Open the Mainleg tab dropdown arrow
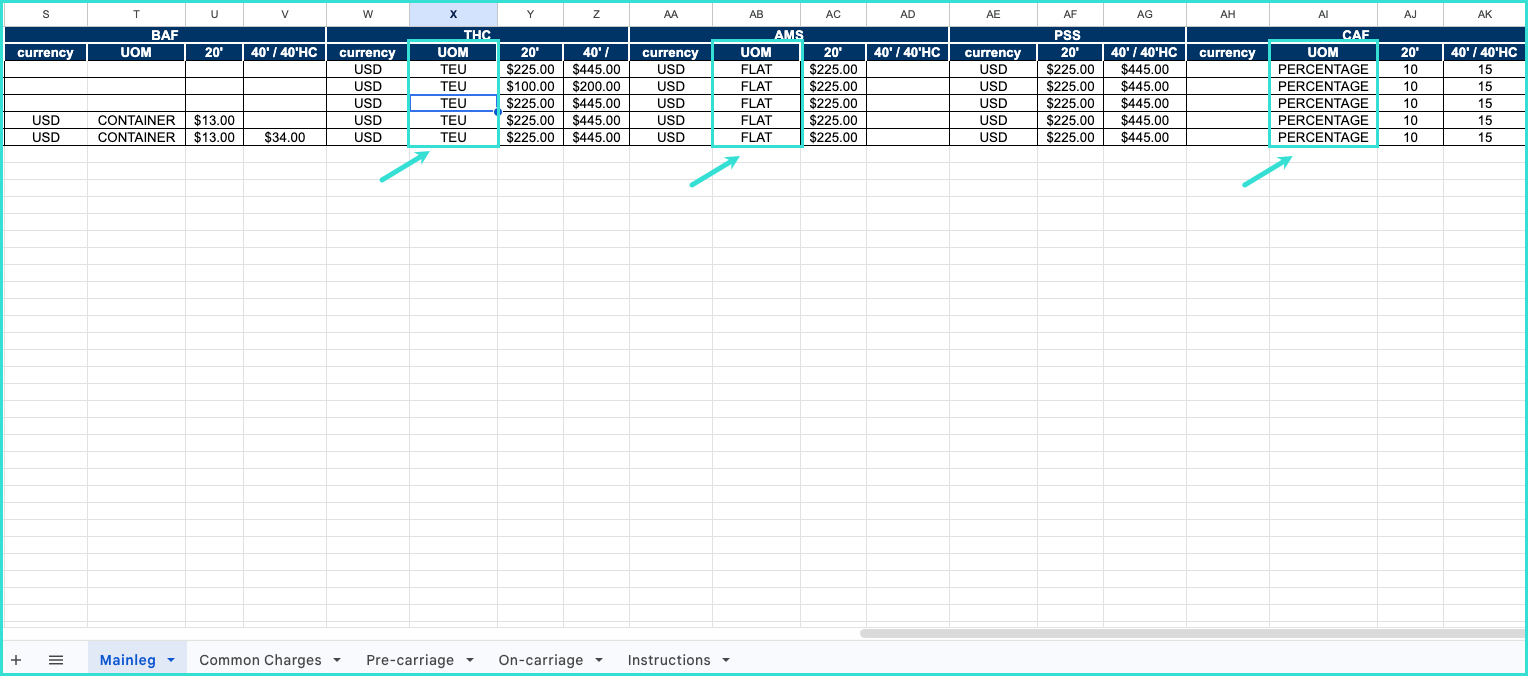Image resolution: width=1528 pixels, height=676 pixels. (171, 660)
